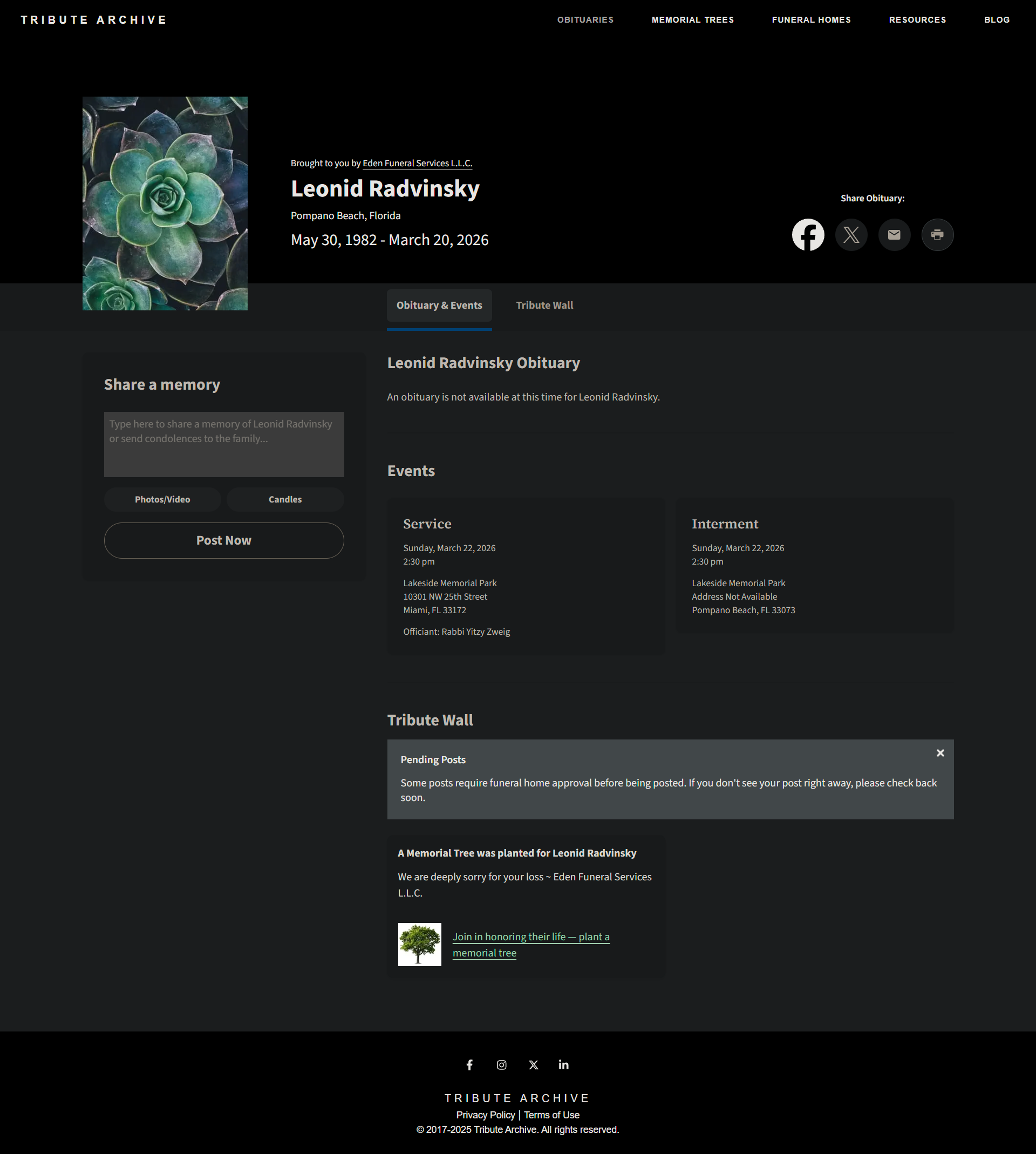The width and height of the screenshot is (1036, 1154).
Task: Select the Obituary & Events tab
Action: pos(439,305)
